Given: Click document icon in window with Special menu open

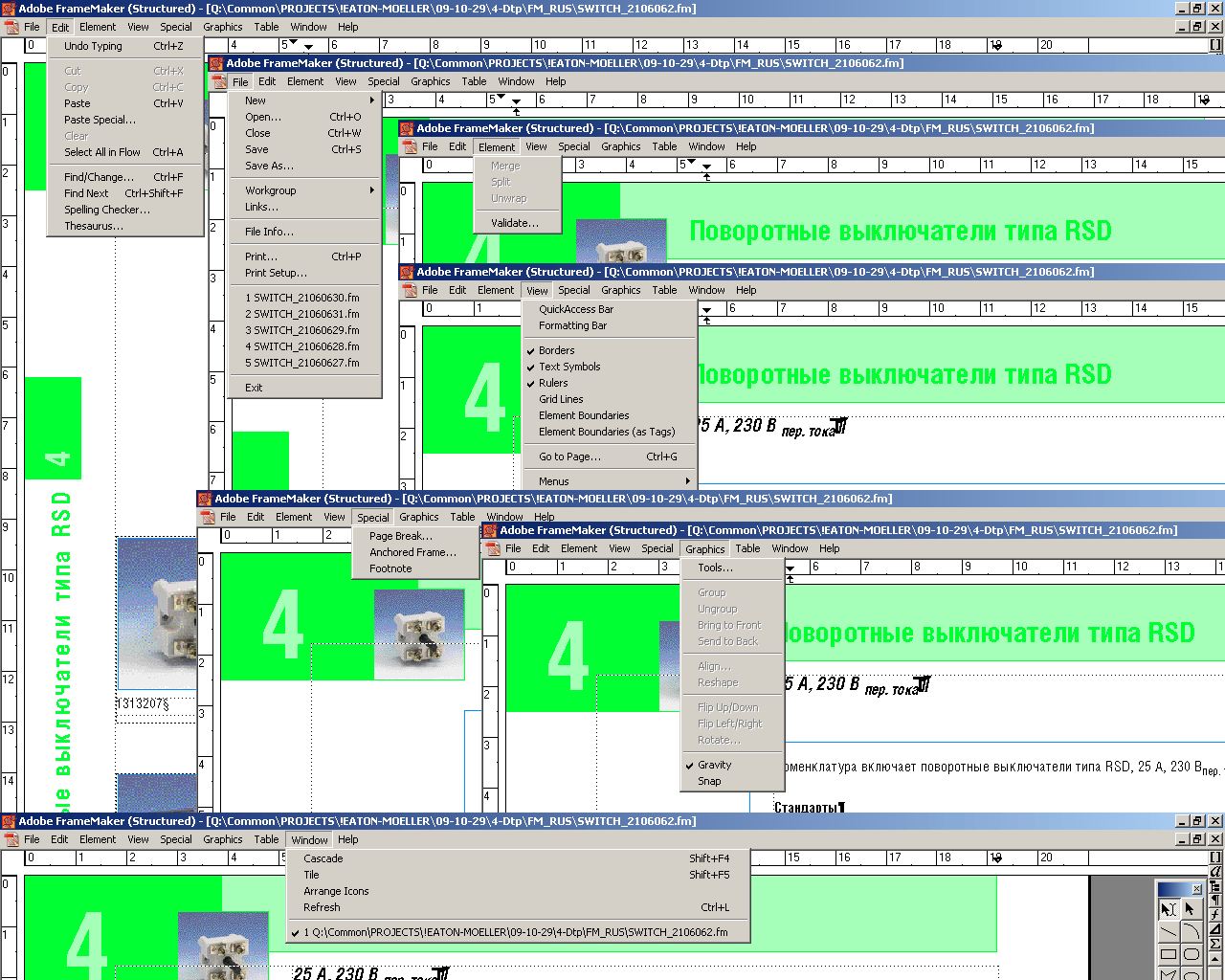Looking at the screenshot, I should [208, 517].
